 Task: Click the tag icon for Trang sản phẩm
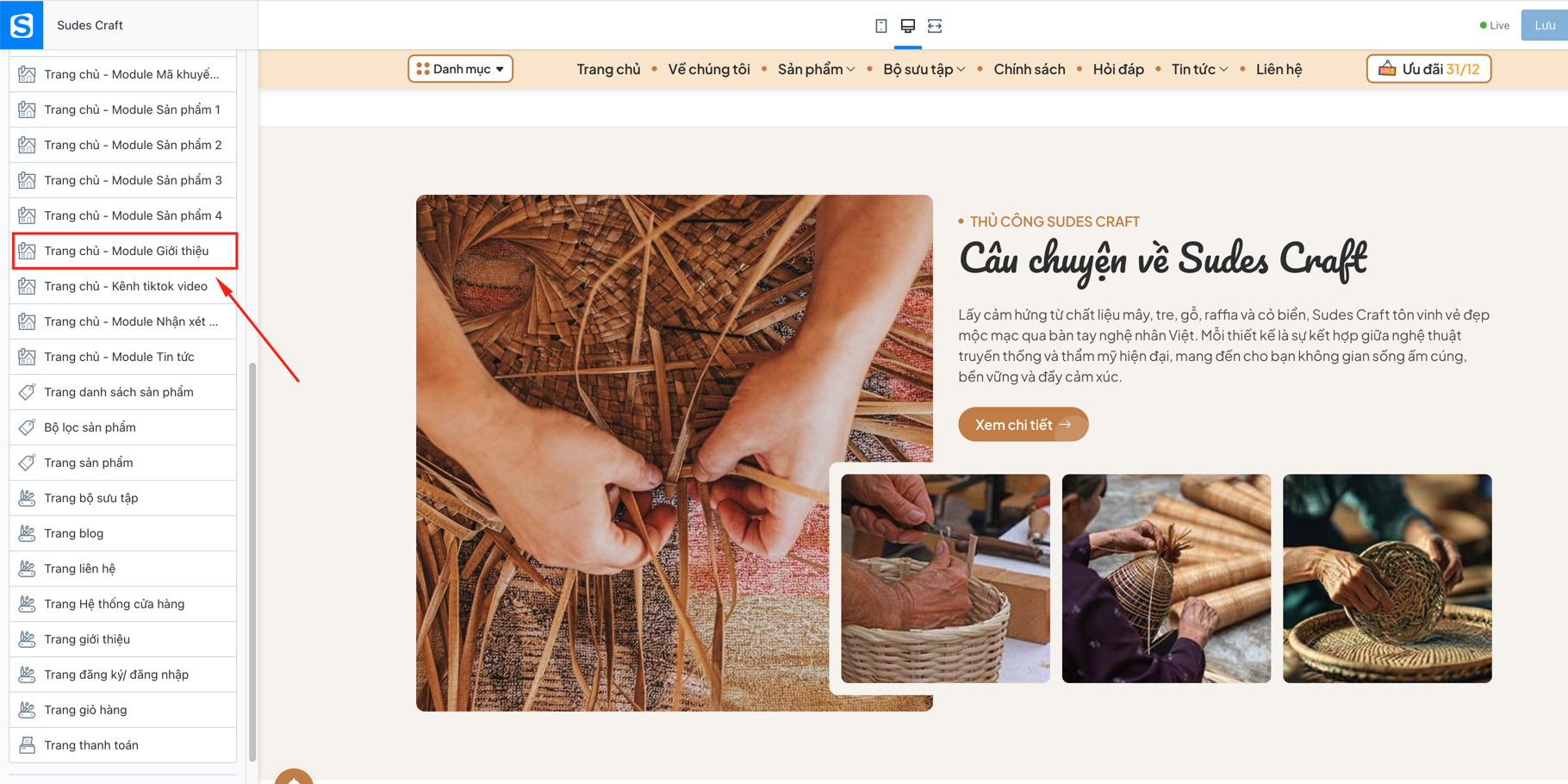pyautogui.click(x=28, y=463)
